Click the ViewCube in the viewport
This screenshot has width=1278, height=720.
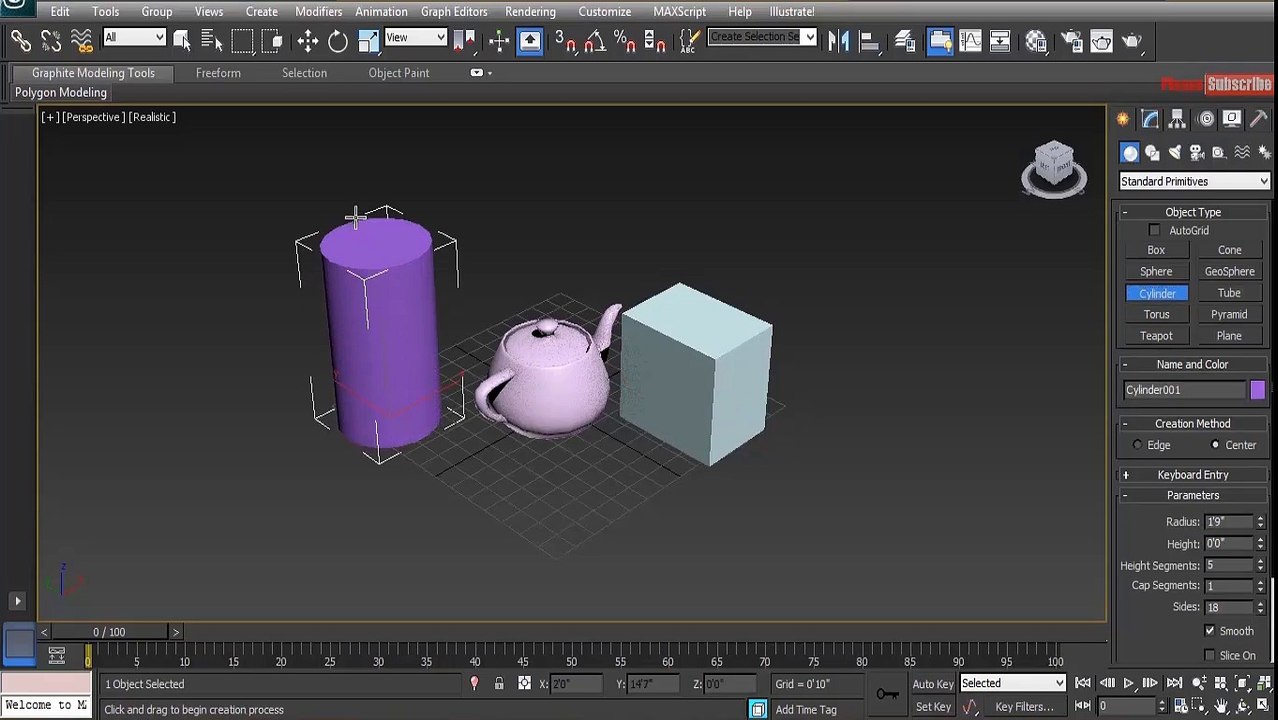pyautogui.click(x=1054, y=168)
